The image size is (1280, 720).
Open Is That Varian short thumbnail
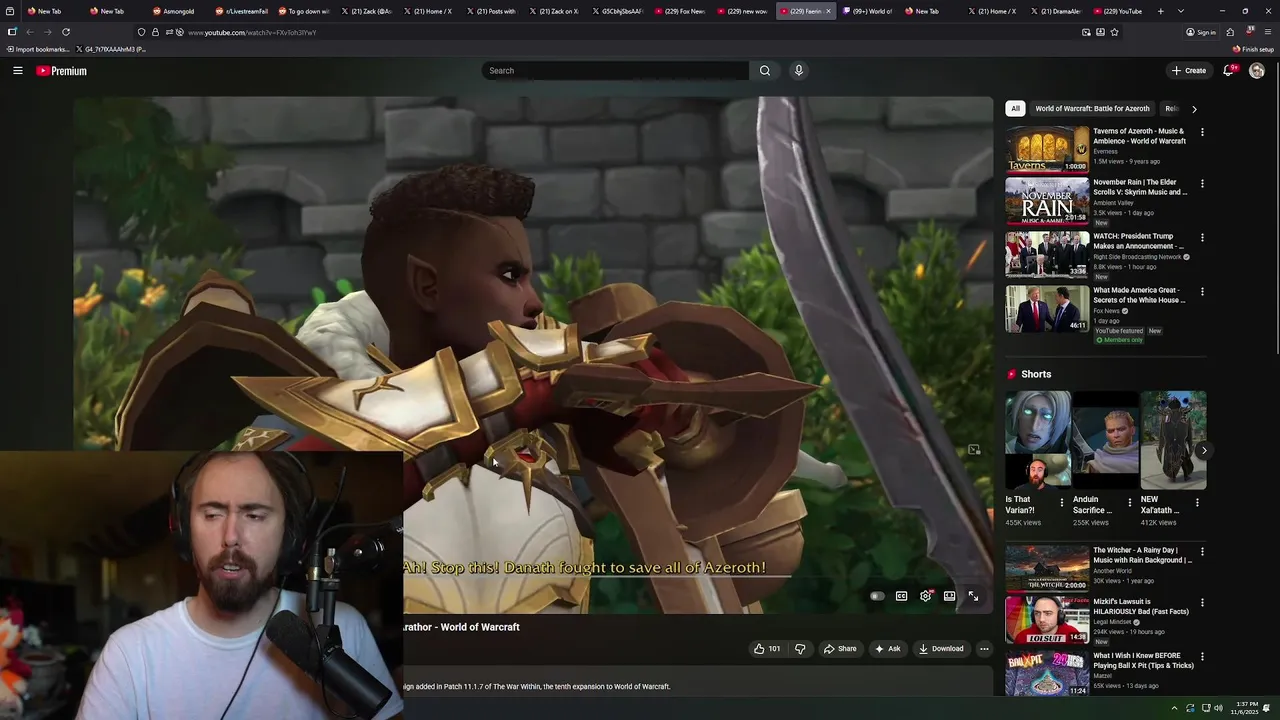[1038, 439]
